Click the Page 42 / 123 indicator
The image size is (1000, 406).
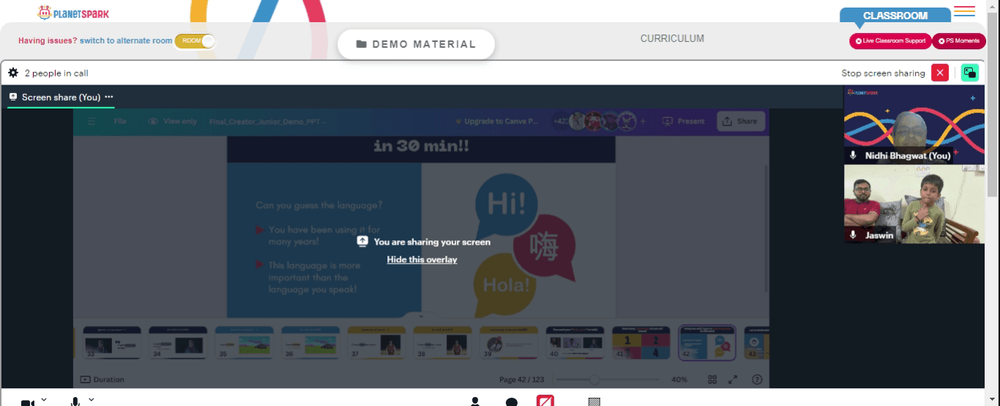522,379
